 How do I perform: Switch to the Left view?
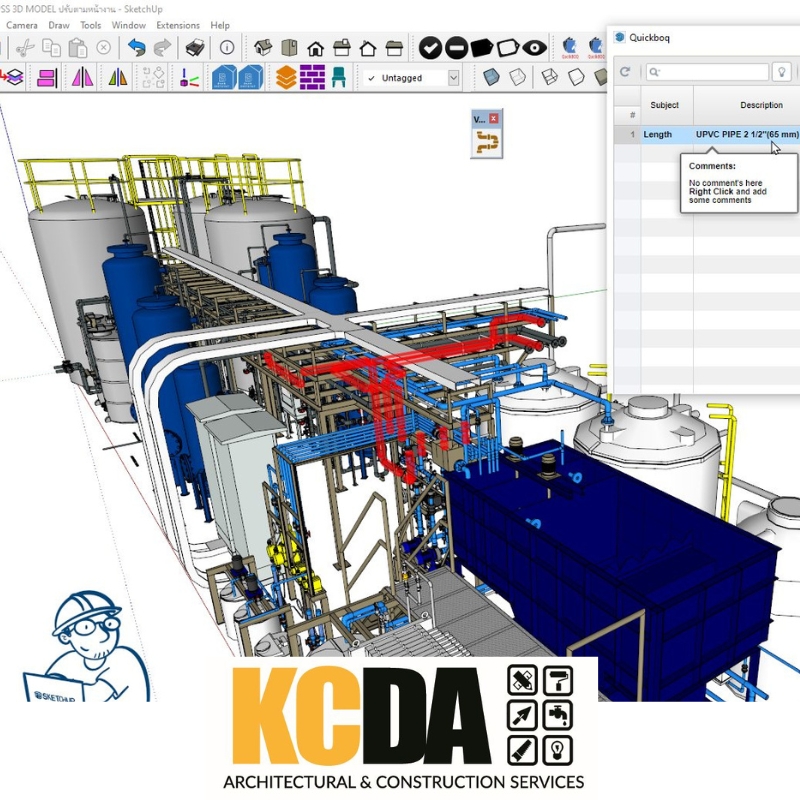(394, 48)
